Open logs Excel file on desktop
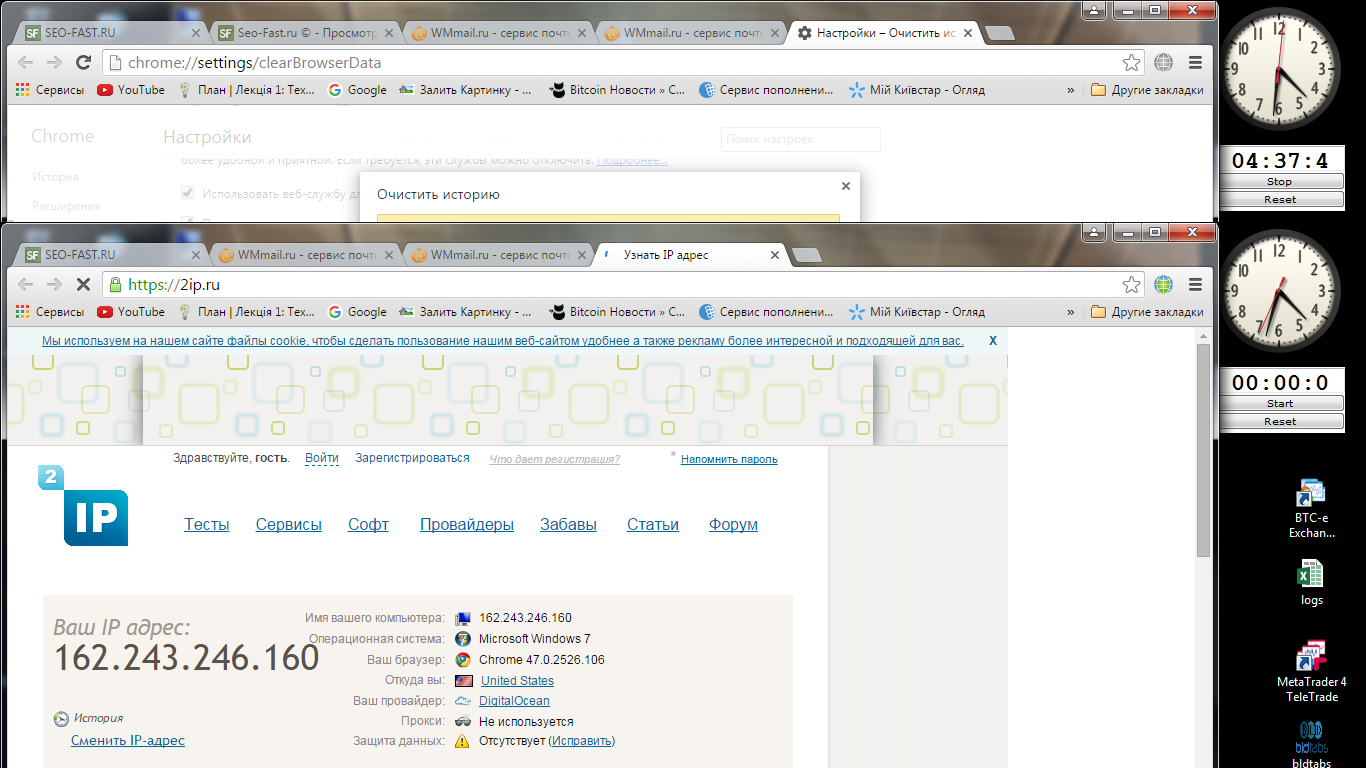The image size is (1366, 768). point(1311,583)
